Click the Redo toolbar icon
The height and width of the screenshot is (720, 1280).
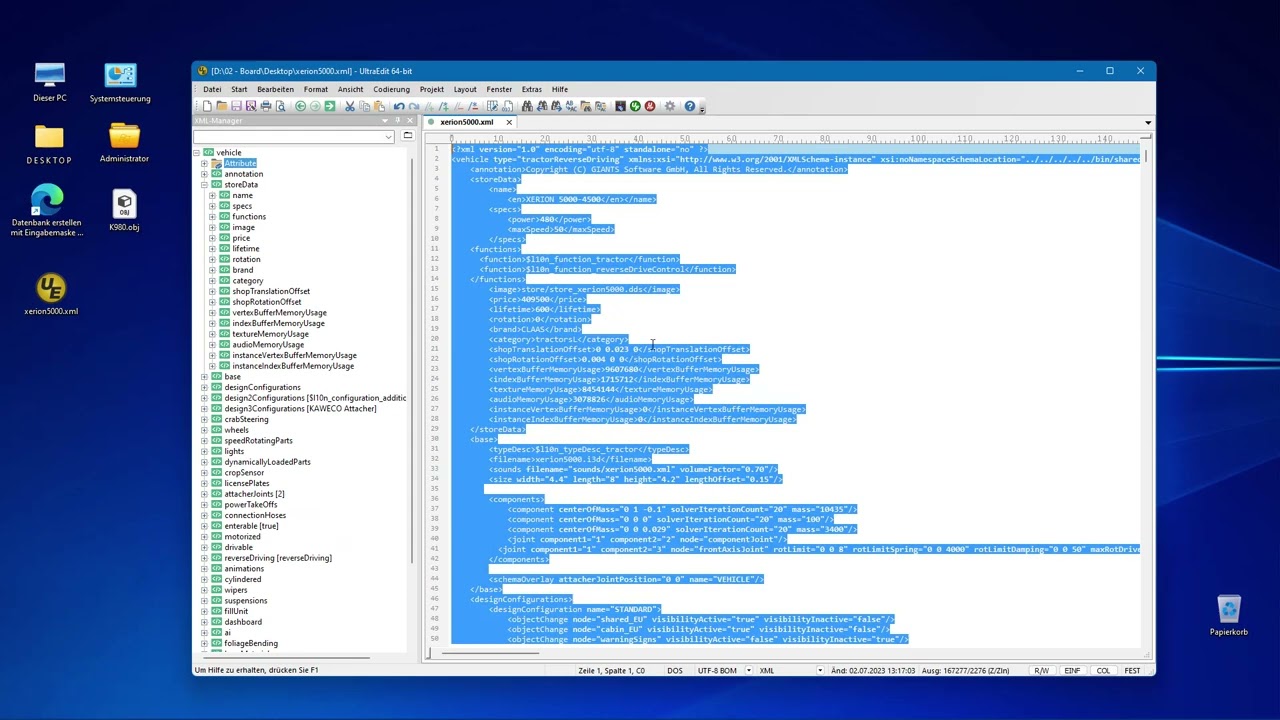tap(414, 106)
